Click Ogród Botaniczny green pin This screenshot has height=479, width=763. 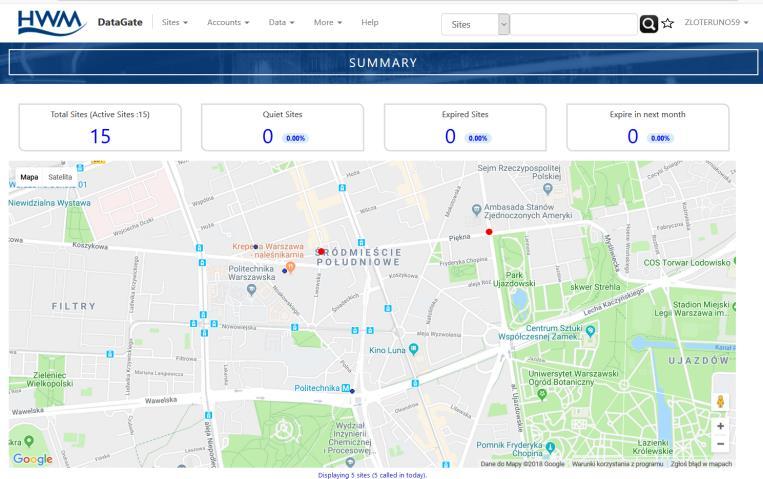point(543,394)
